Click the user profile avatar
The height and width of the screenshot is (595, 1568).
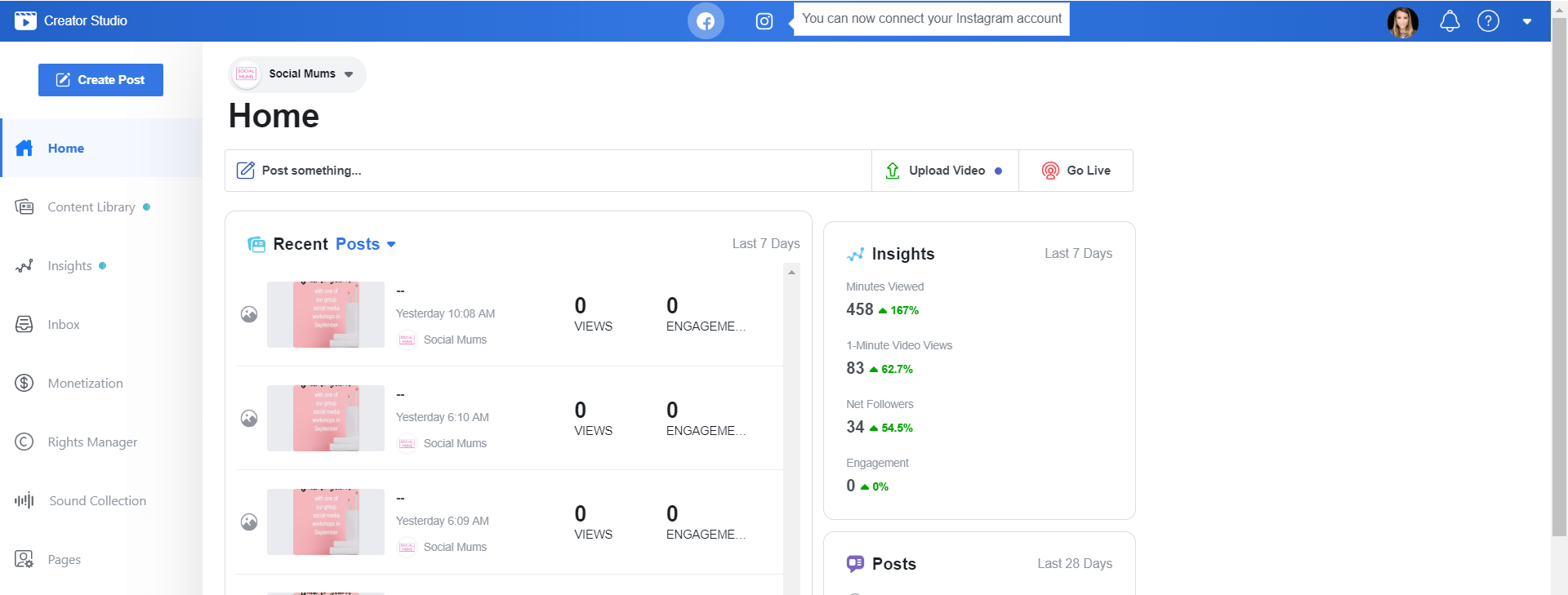click(x=1402, y=22)
